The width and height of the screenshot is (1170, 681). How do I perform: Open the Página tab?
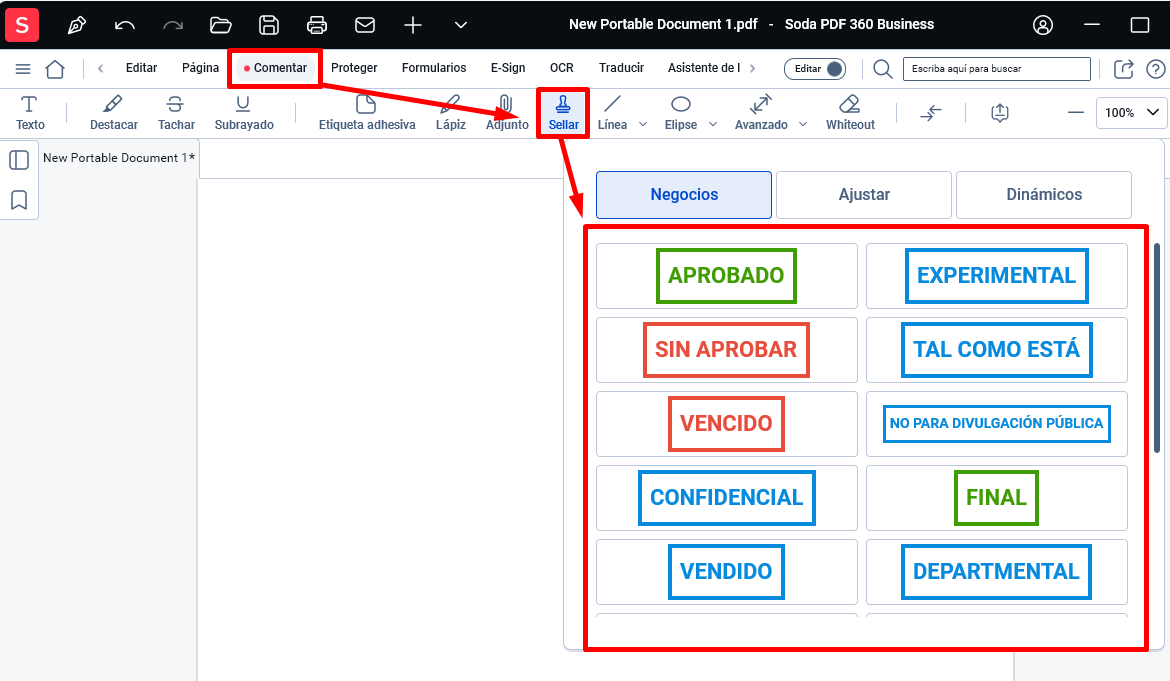[x=201, y=68]
